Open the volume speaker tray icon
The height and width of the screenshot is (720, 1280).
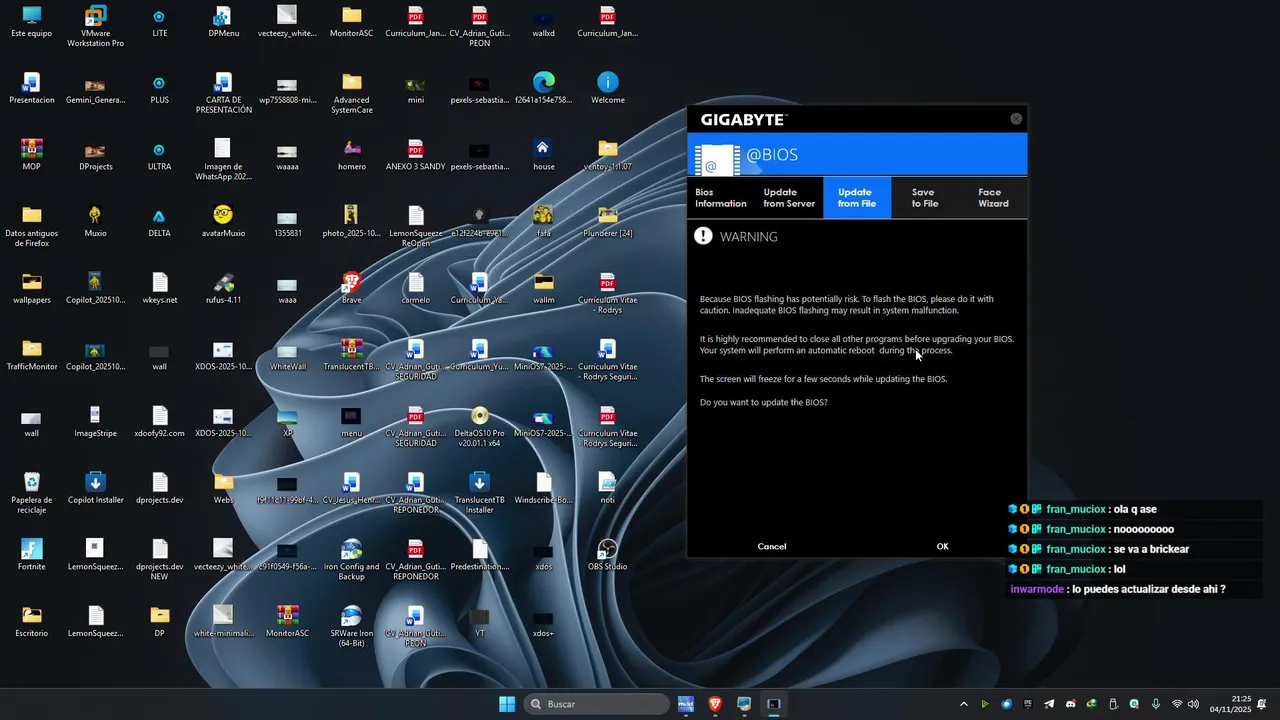point(1193,704)
